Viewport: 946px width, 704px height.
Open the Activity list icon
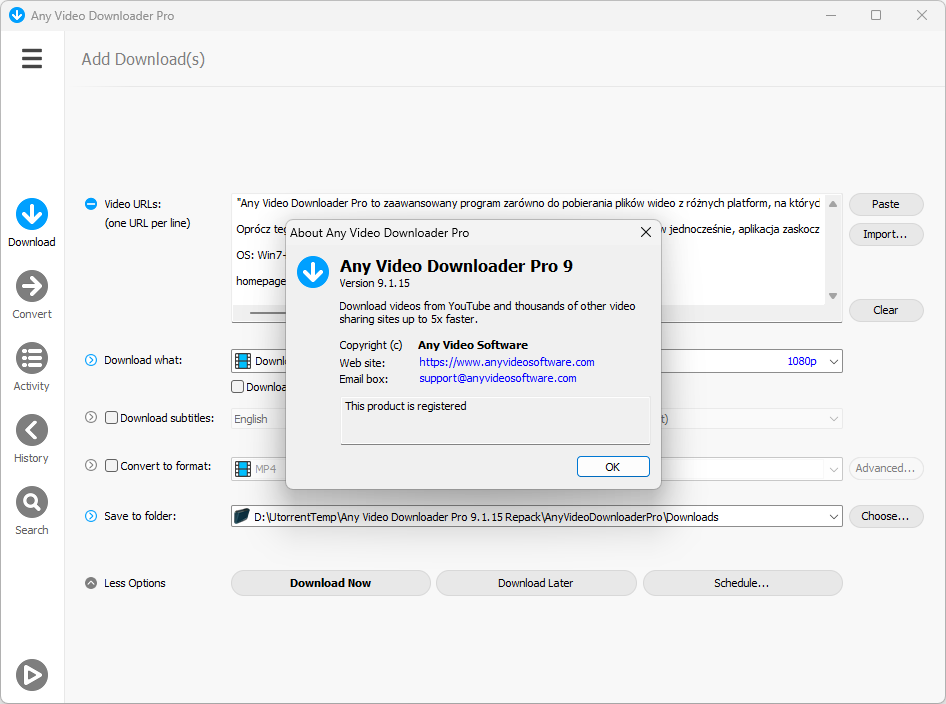32,358
